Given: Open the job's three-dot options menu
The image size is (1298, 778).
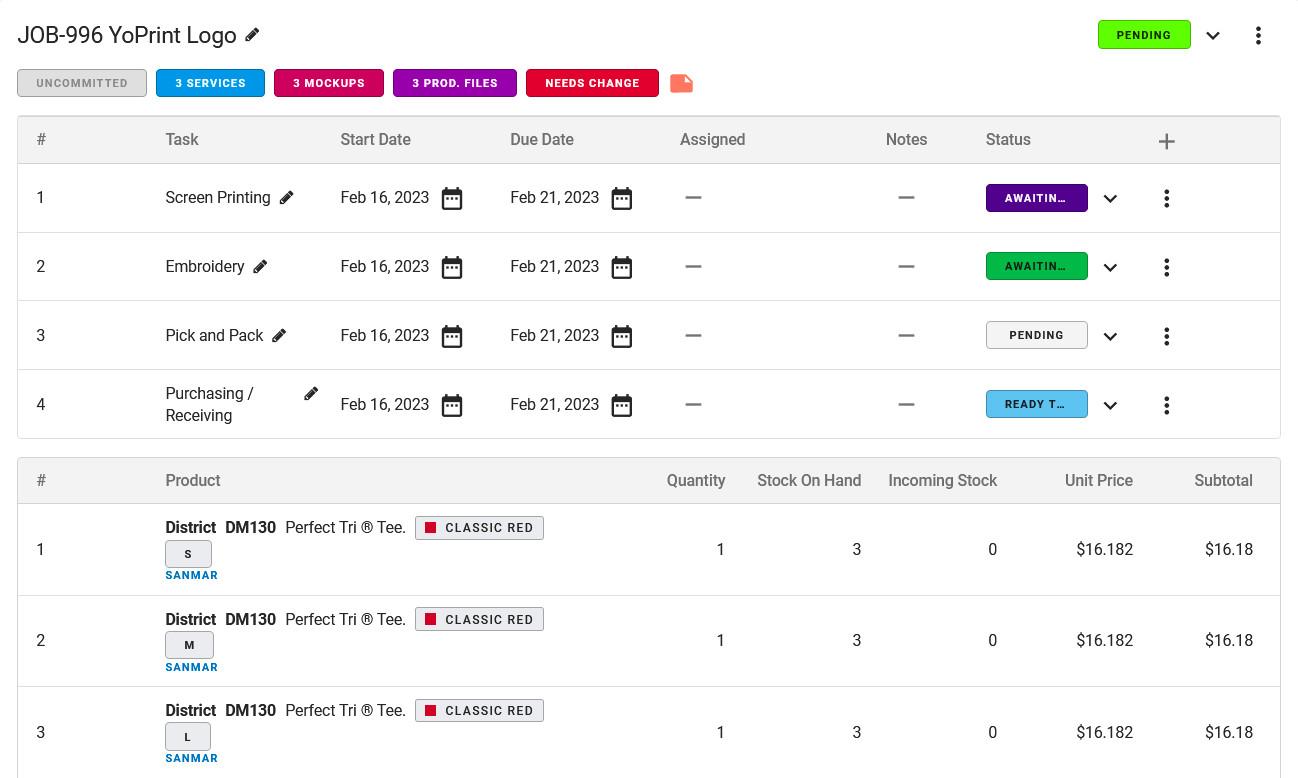Looking at the screenshot, I should (1258, 35).
